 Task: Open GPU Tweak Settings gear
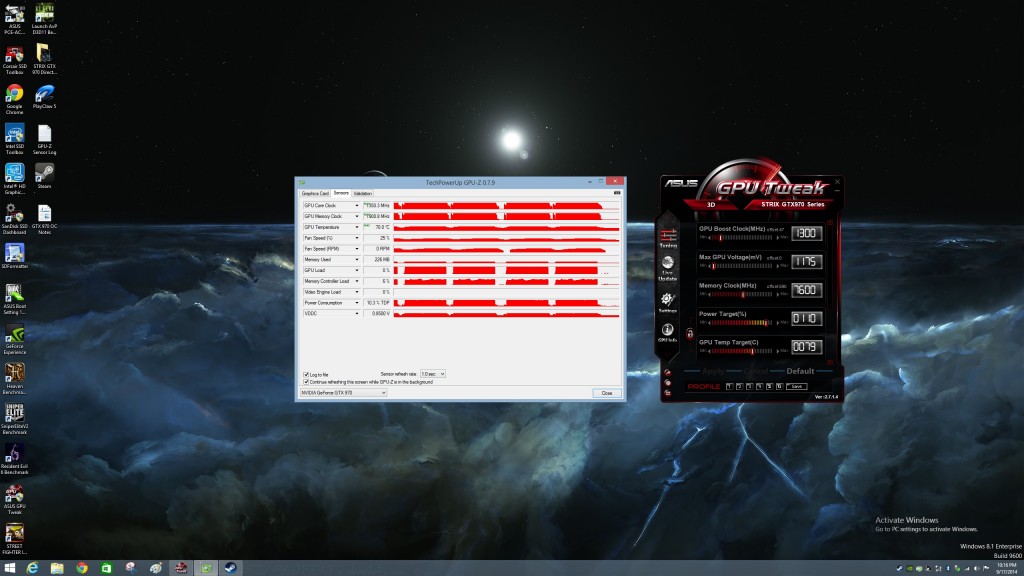click(667, 302)
